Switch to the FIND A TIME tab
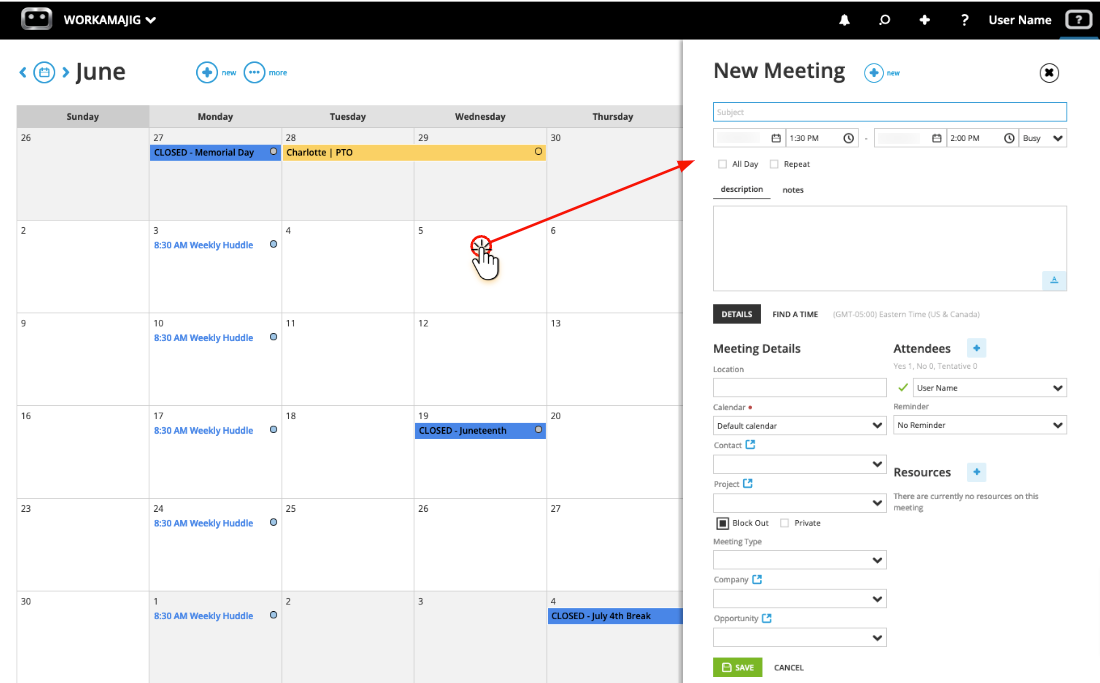 pos(795,314)
